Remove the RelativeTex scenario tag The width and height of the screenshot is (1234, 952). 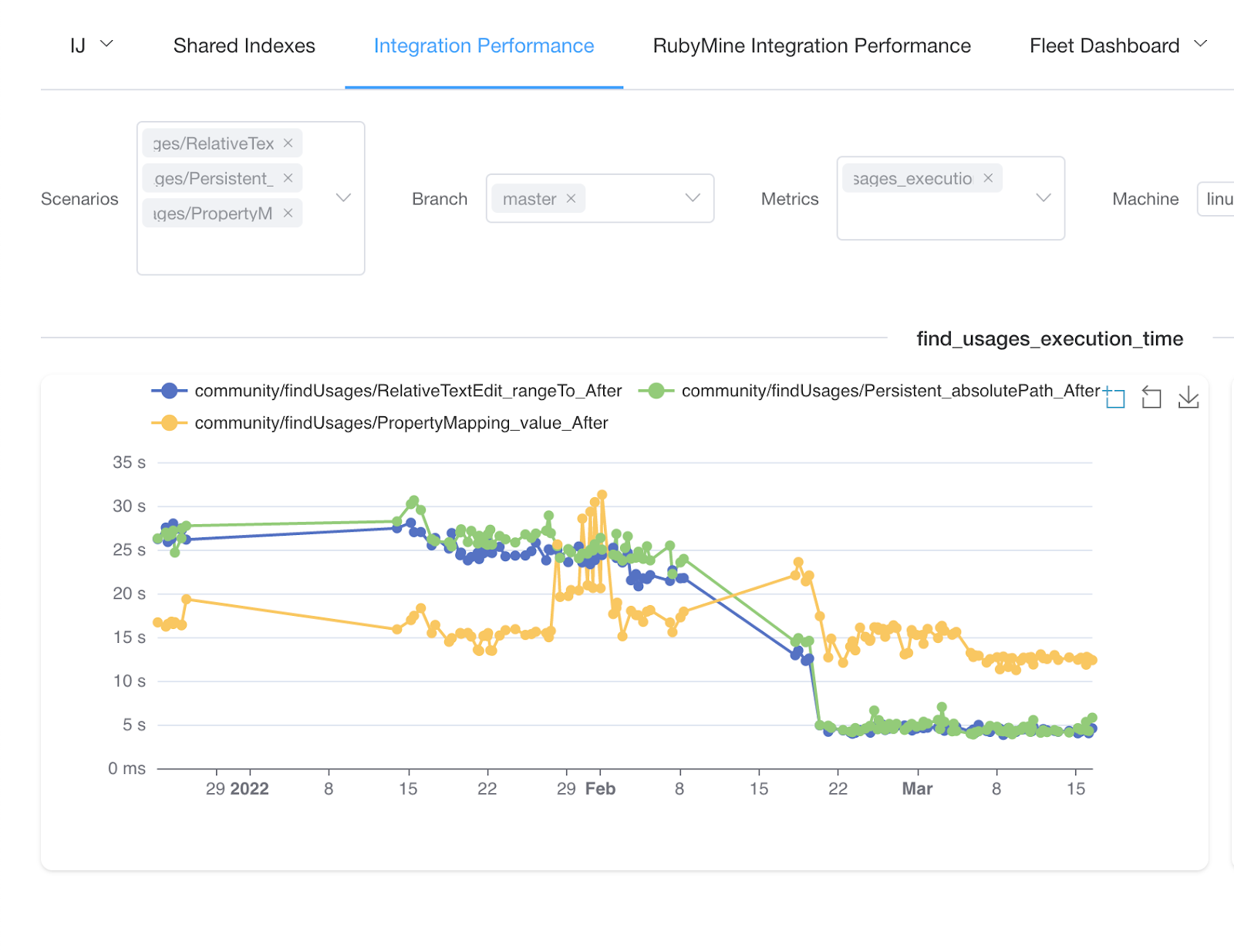coord(288,143)
